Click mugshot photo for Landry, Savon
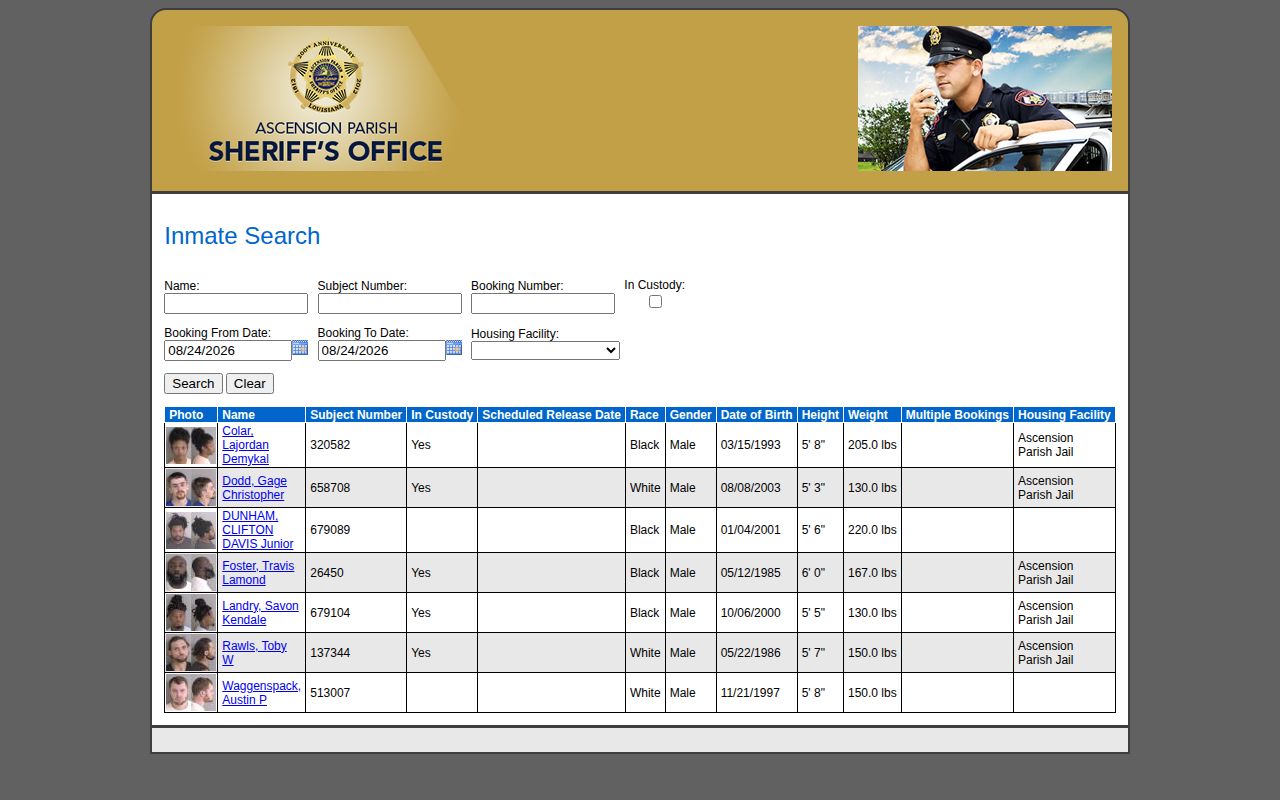The height and width of the screenshot is (800, 1280). point(191,613)
